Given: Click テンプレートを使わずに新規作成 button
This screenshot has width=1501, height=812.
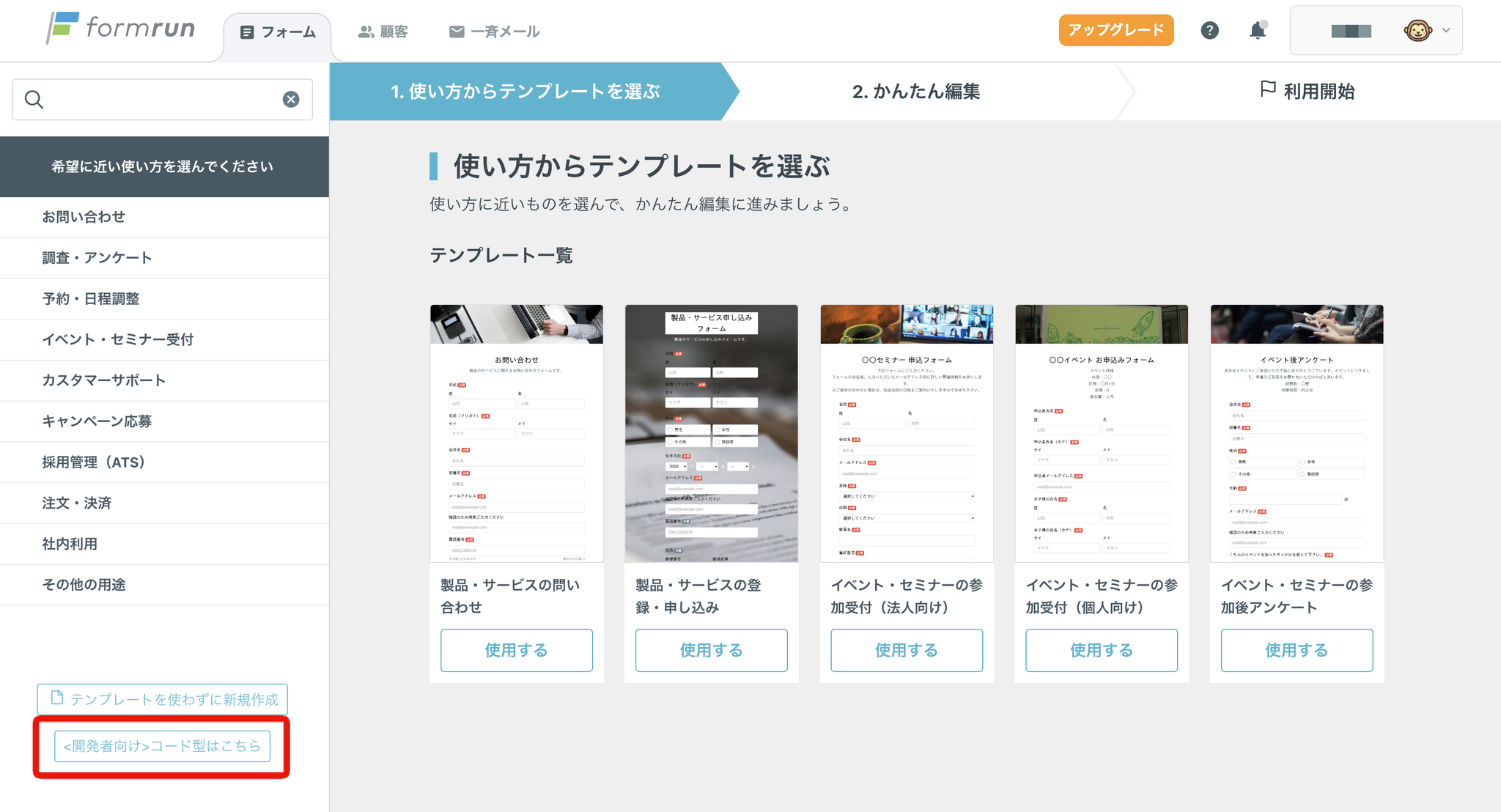Looking at the screenshot, I should (x=163, y=699).
